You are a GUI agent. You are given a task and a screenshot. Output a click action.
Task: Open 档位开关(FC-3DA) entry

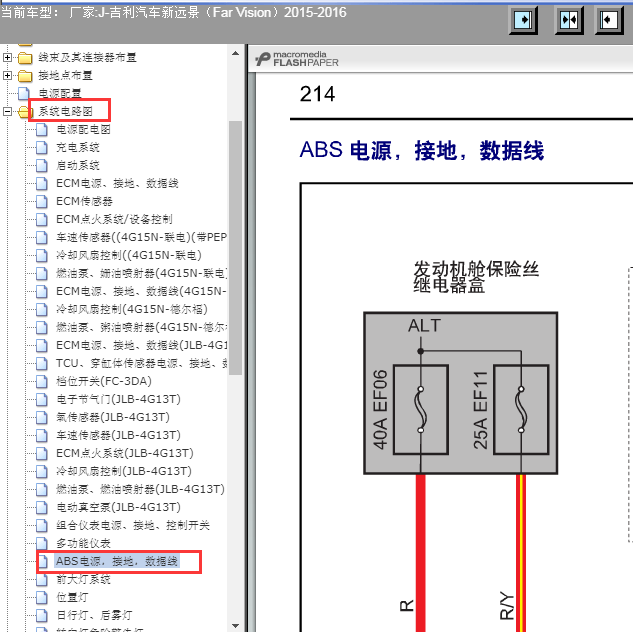click(104, 381)
